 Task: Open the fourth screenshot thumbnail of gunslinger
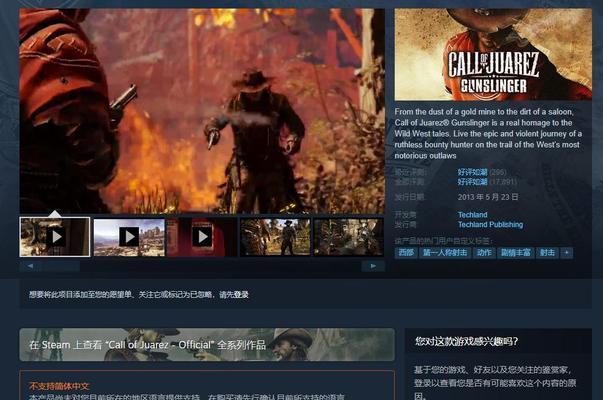click(x=275, y=237)
